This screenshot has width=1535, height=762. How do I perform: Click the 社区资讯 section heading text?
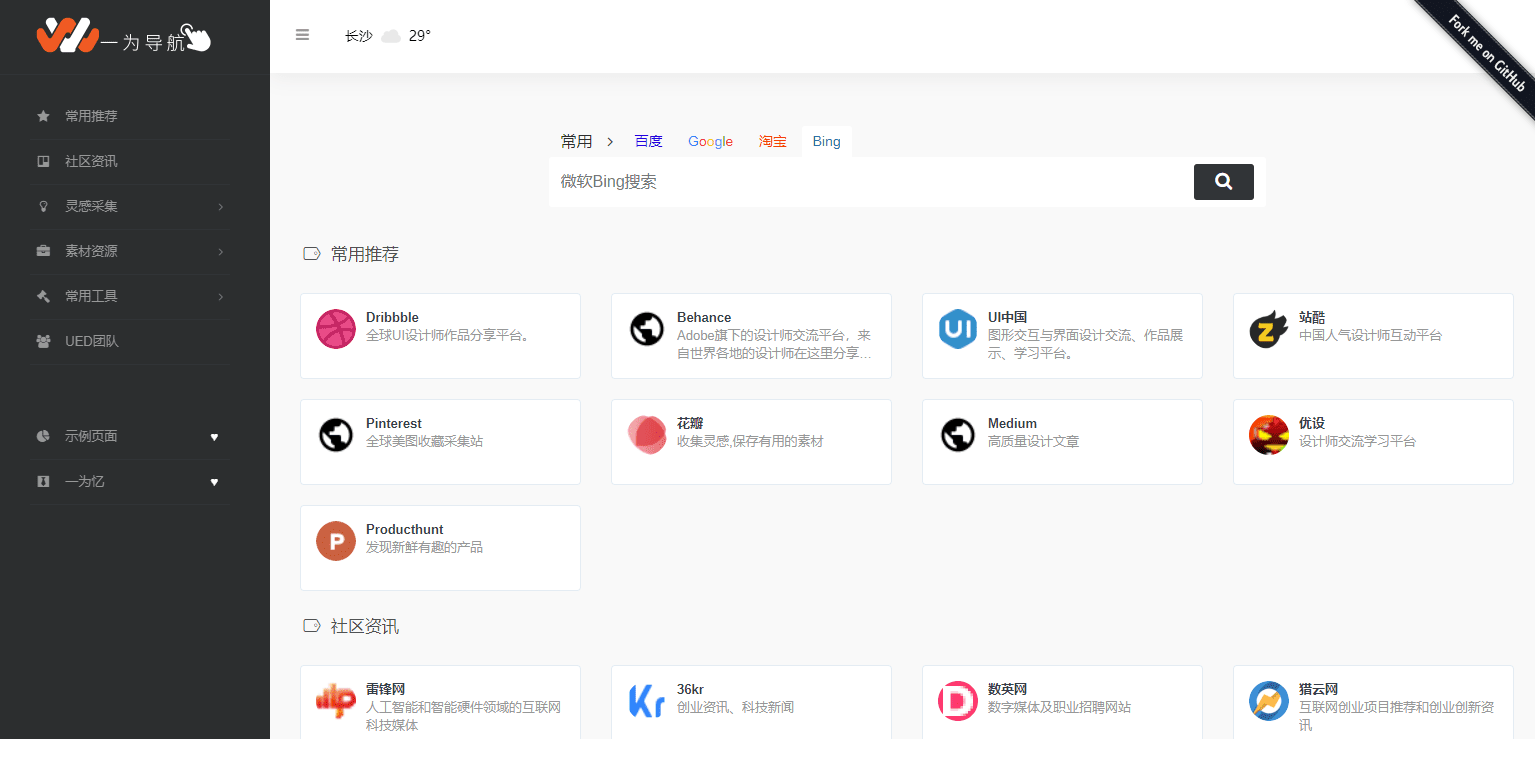365,626
